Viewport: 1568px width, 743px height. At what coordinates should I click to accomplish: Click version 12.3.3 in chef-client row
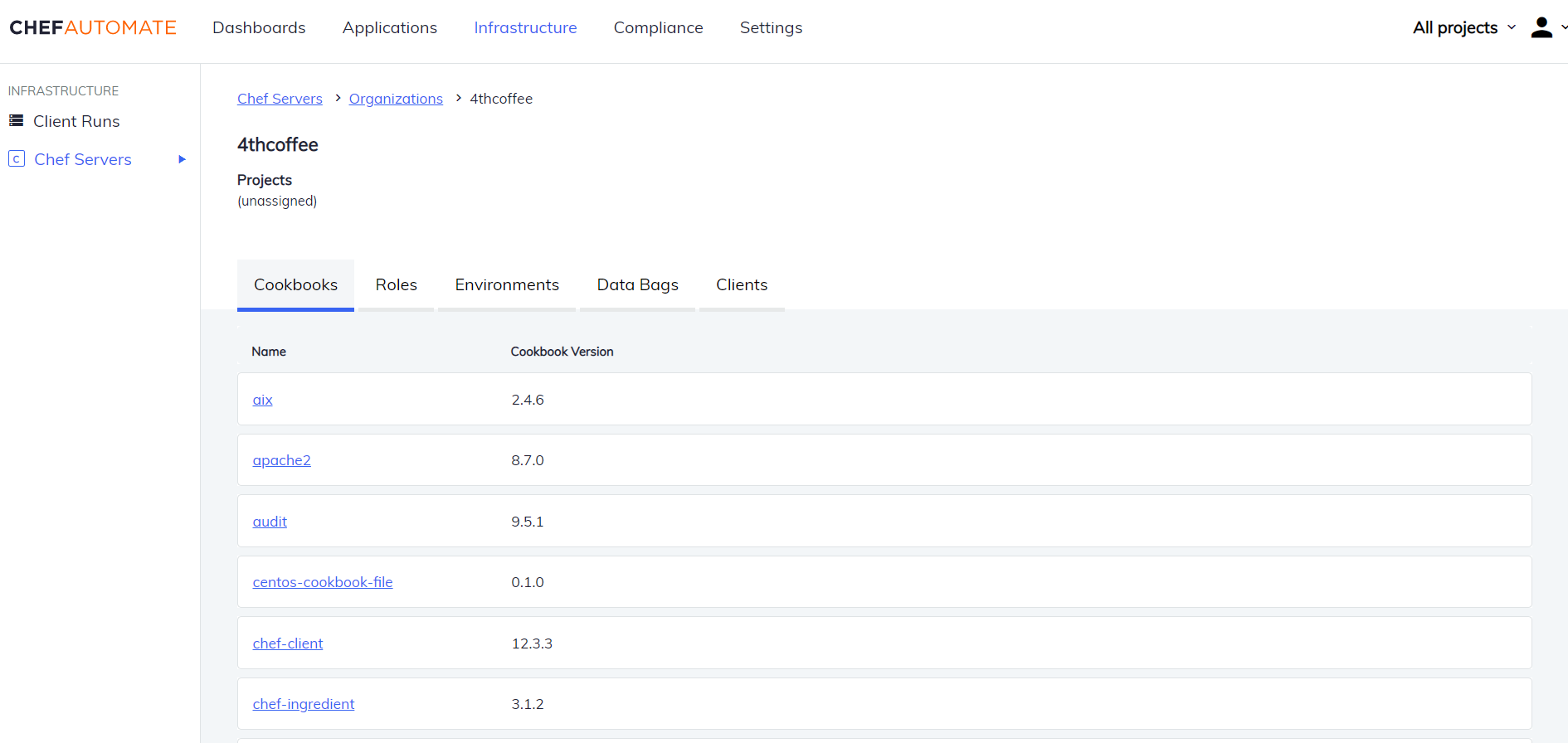[x=532, y=643]
